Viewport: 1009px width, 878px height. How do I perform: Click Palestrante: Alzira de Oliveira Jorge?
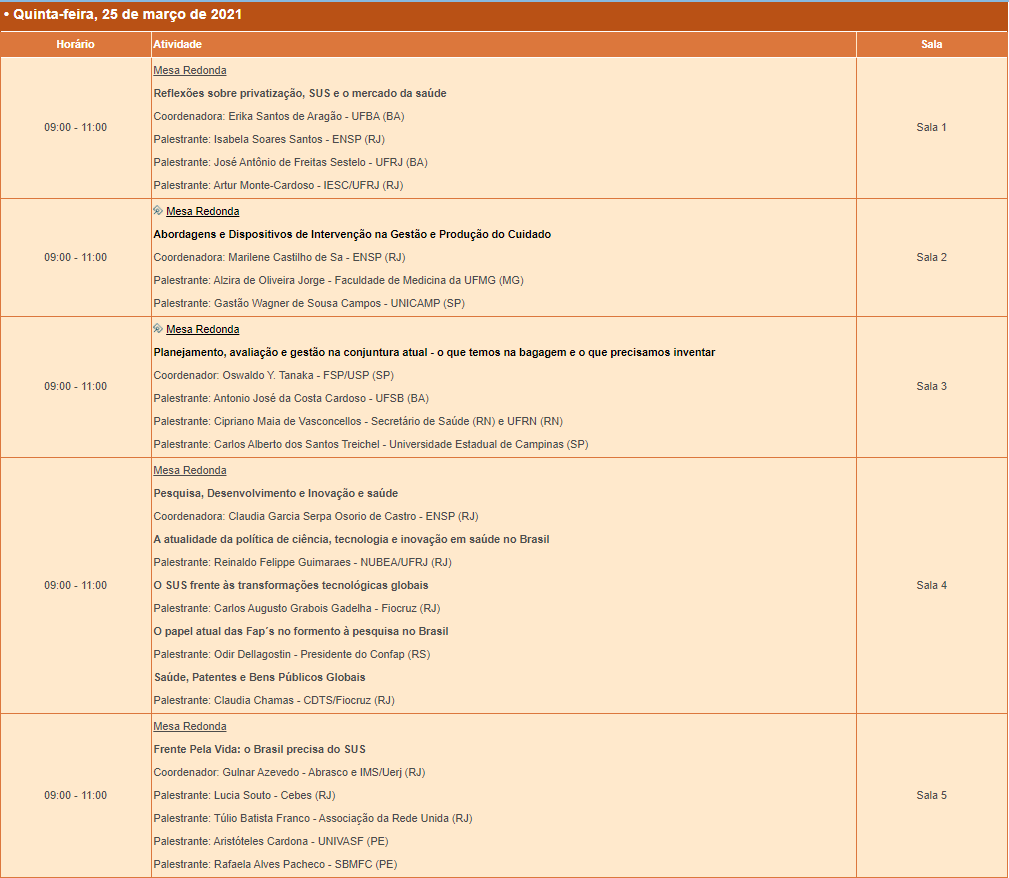338,281
